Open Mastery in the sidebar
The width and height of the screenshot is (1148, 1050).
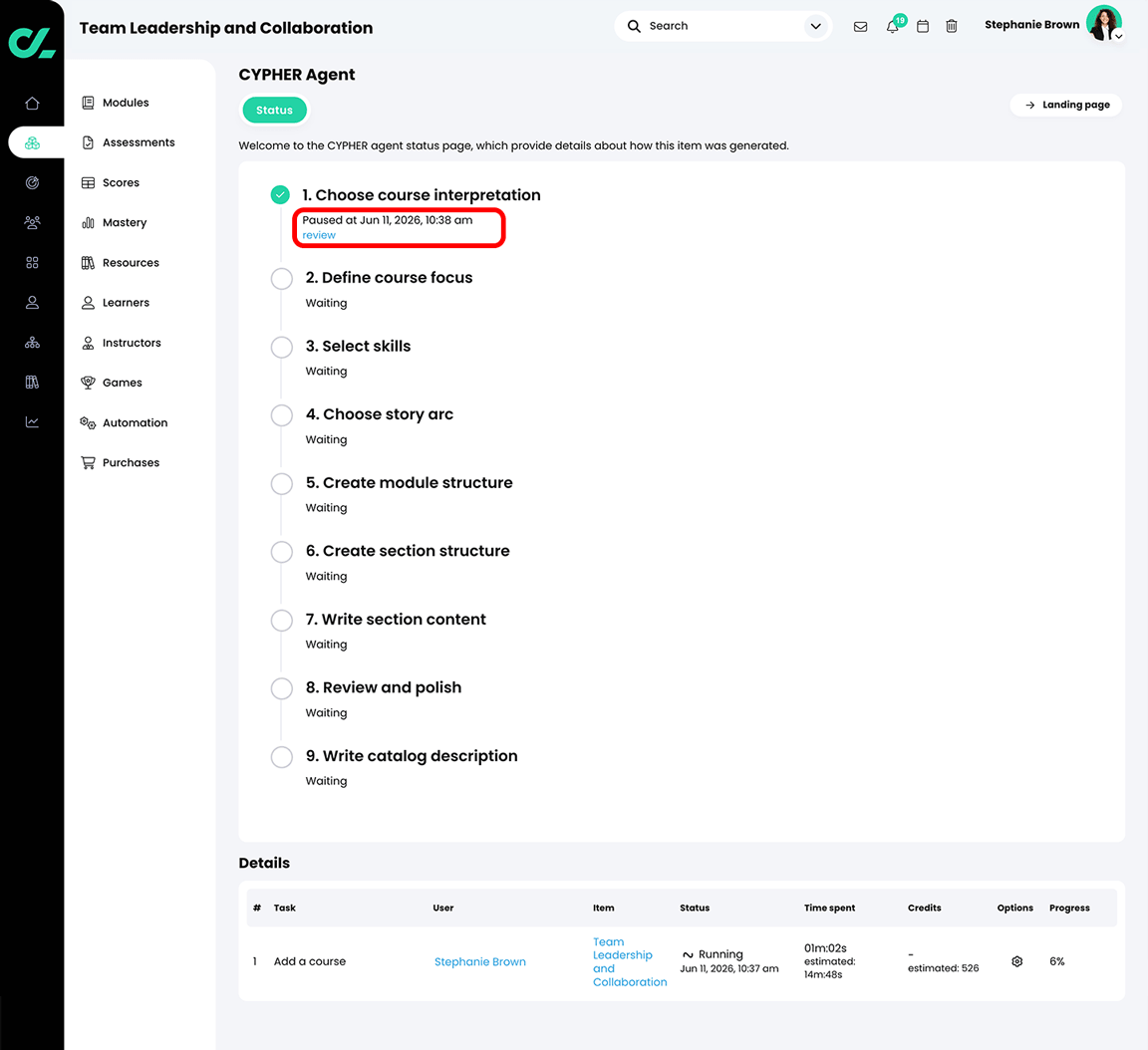click(x=125, y=222)
